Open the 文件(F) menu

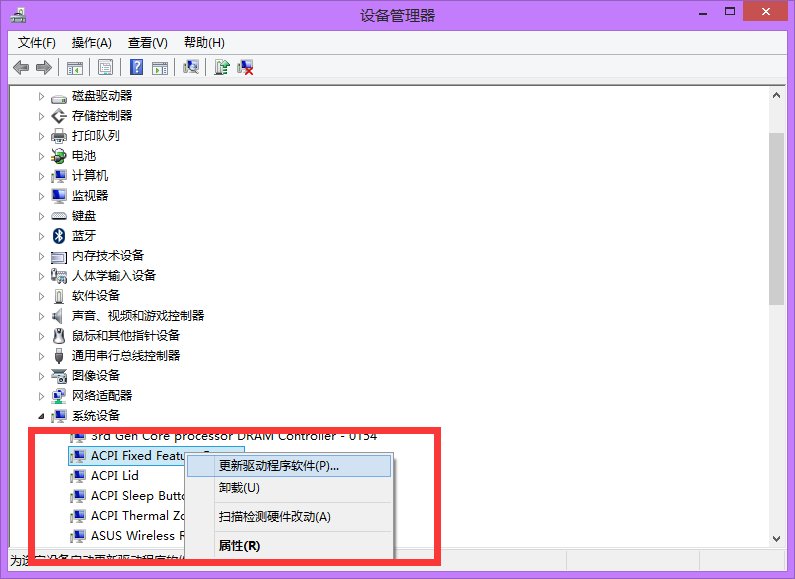point(37,43)
